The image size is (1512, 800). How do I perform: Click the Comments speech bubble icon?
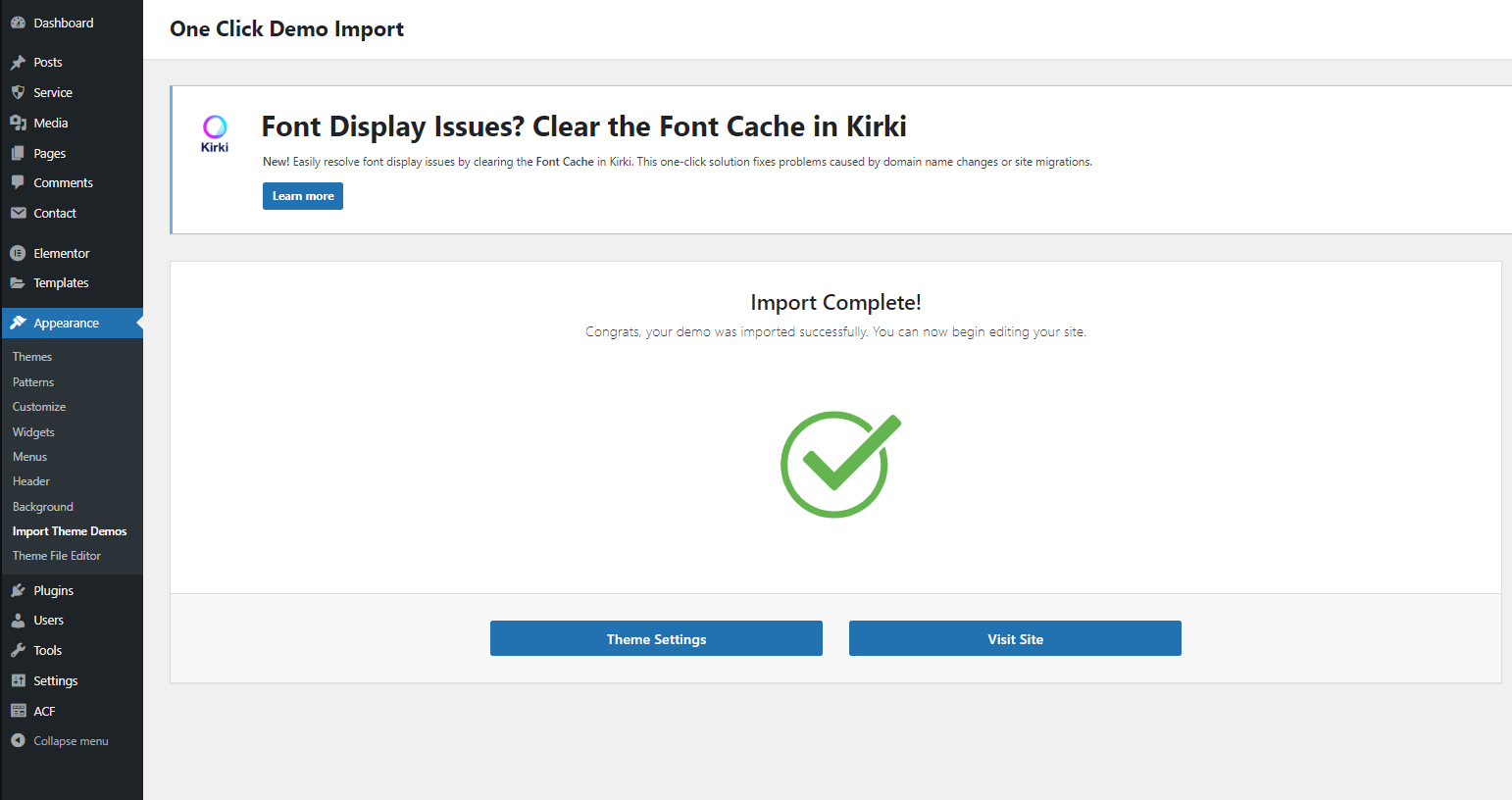18,182
